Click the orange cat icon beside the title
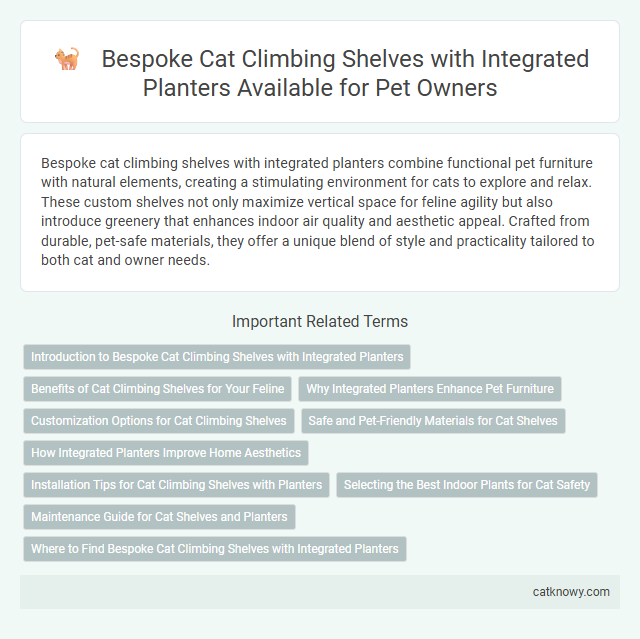This screenshot has height=639, width=640. [67, 59]
